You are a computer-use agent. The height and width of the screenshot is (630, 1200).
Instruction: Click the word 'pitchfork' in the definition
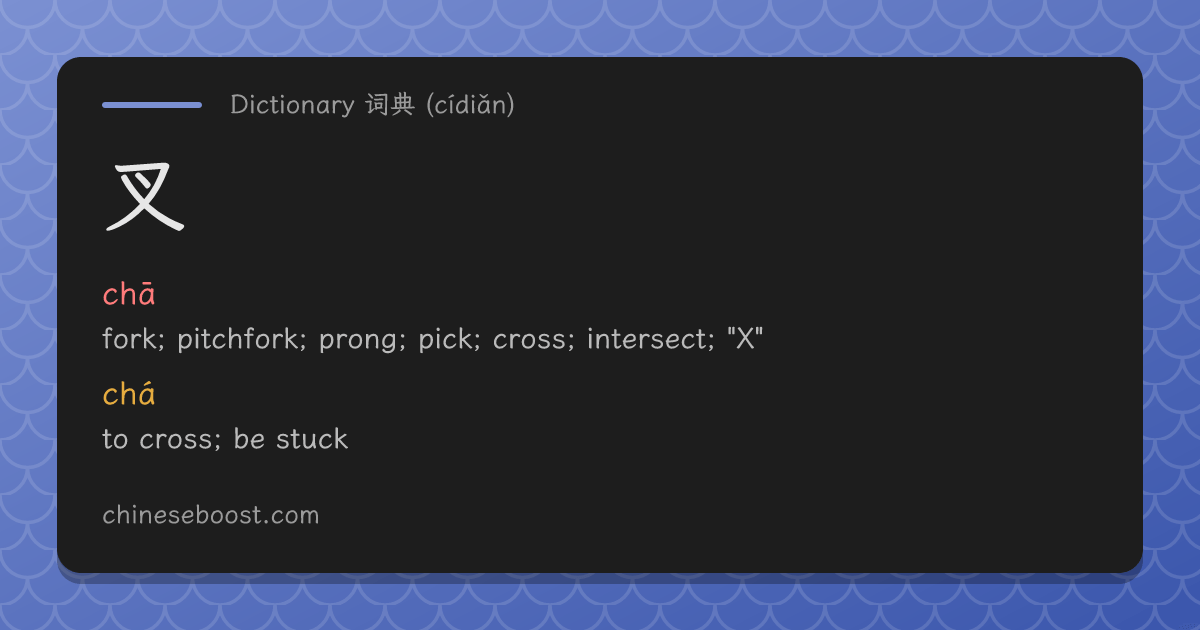point(239,340)
